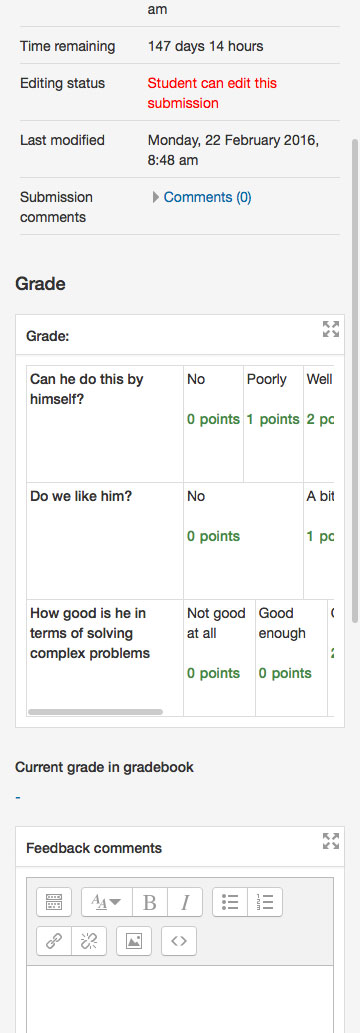The height and width of the screenshot is (1033, 360).
Task: Click the insert link icon
Action: 54,941
